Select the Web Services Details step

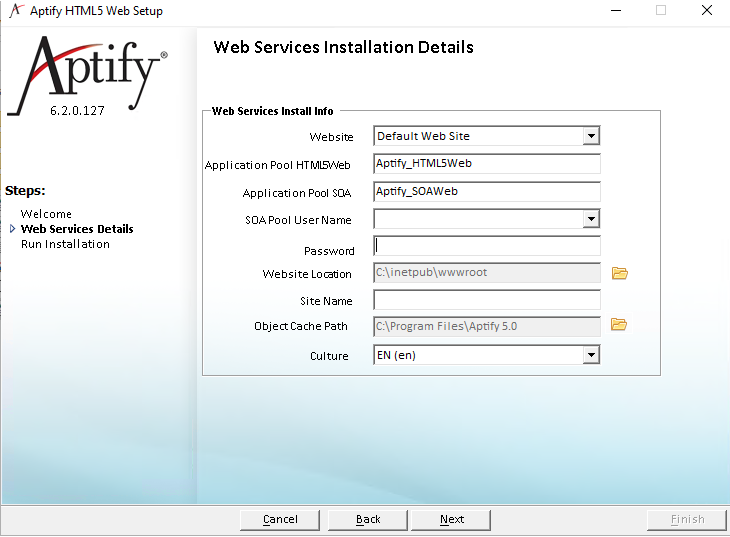[x=77, y=229]
